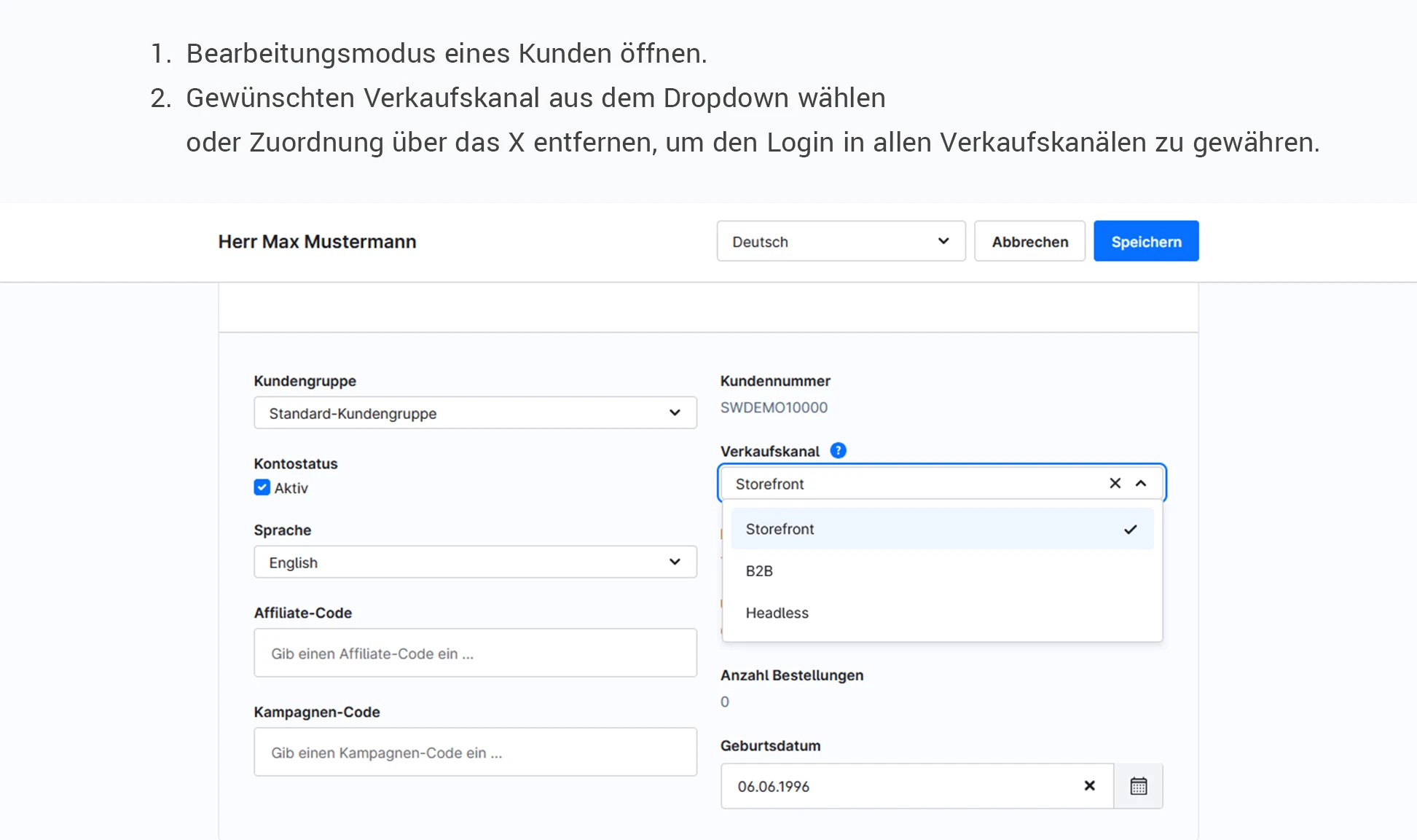1417x840 pixels.
Task: Click the Kundennummer value SWDEMO10000
Action: coord(774,407)
